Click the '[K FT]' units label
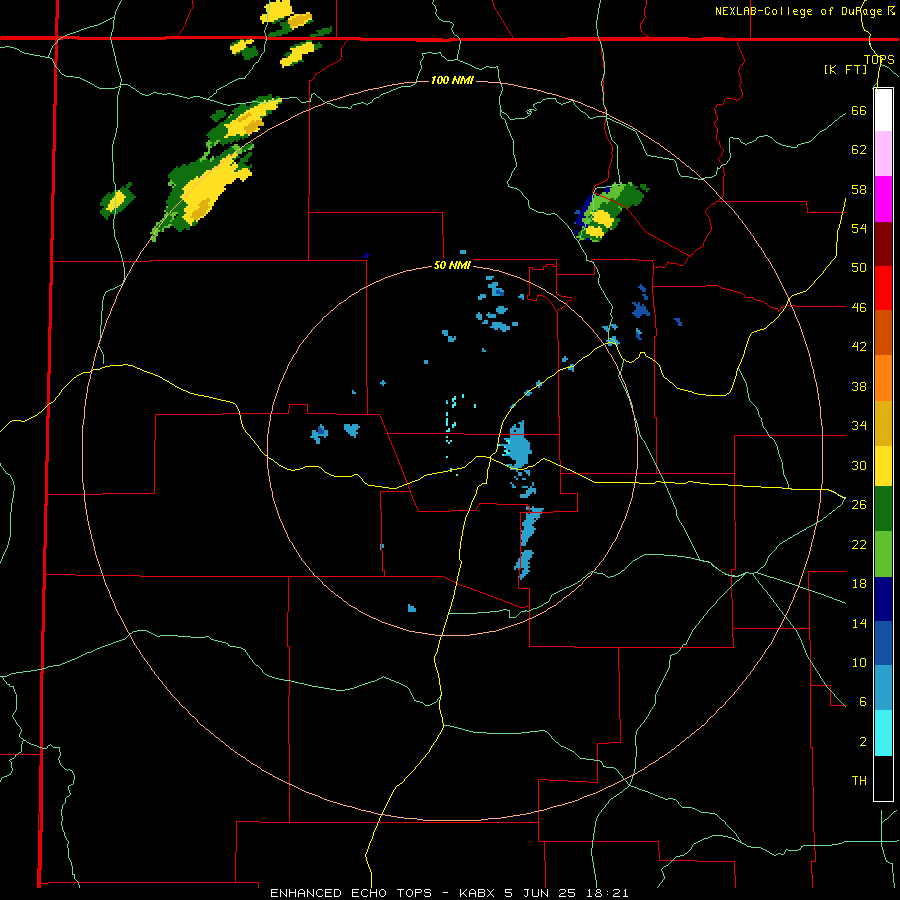 pyautogui.click(x=845, y=69)
